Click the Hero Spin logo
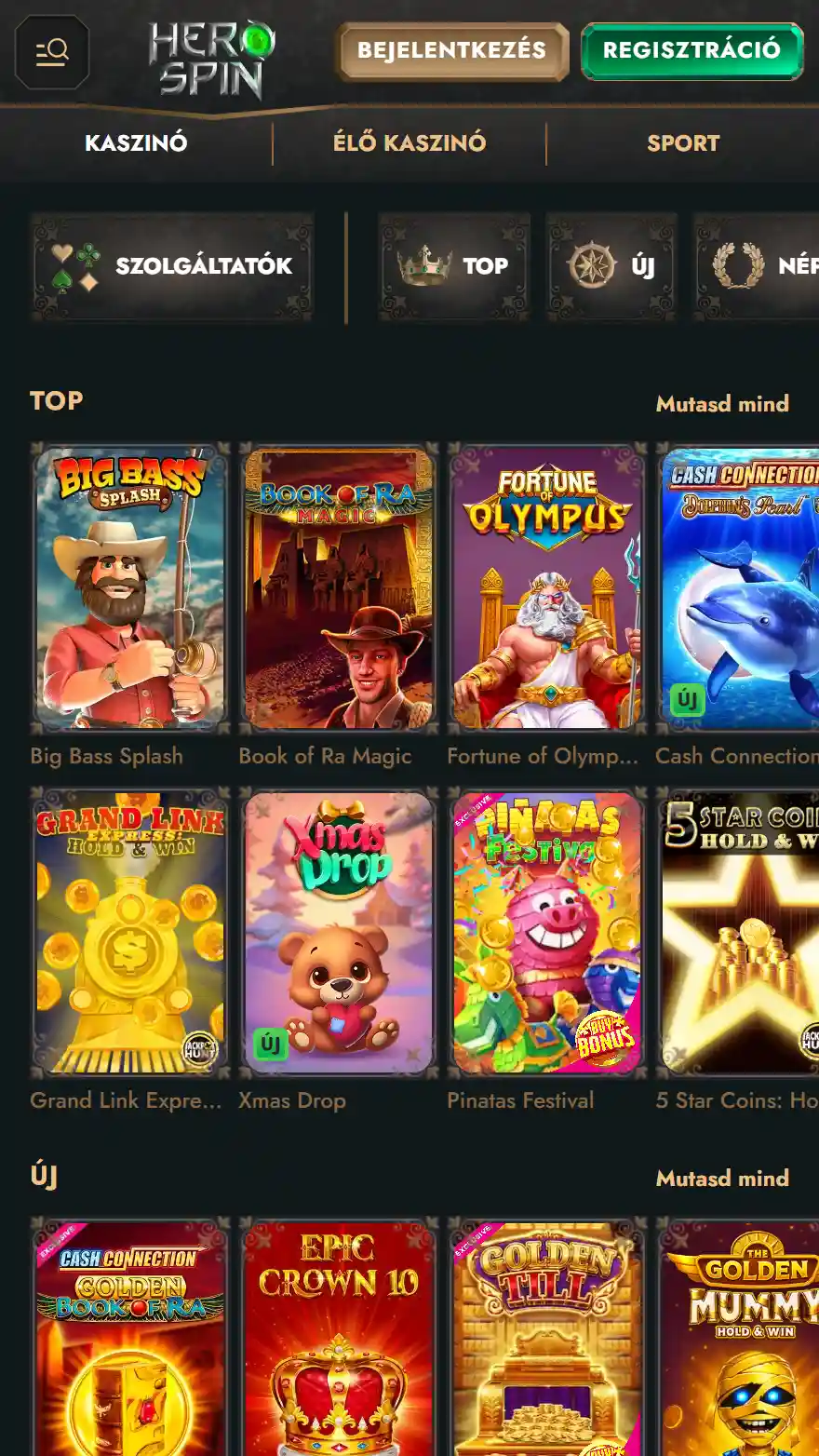The image size is (819, 1456). pos(212,61)
